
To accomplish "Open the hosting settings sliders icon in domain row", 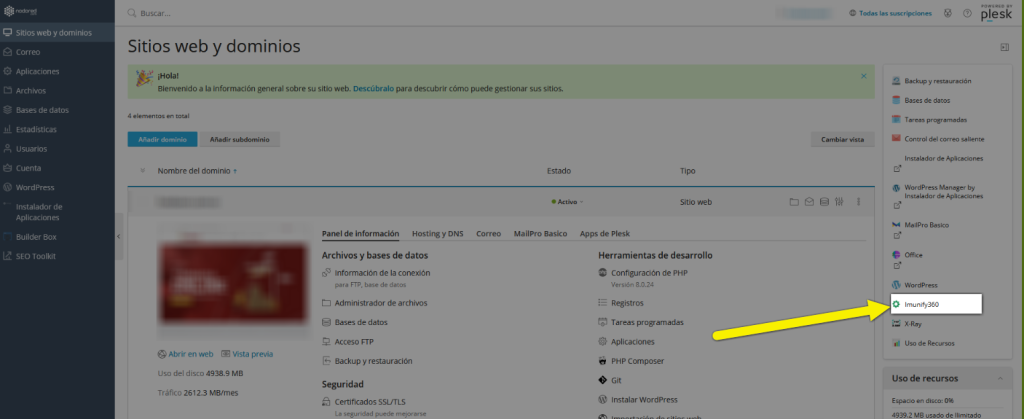I will tap(839, 201).
